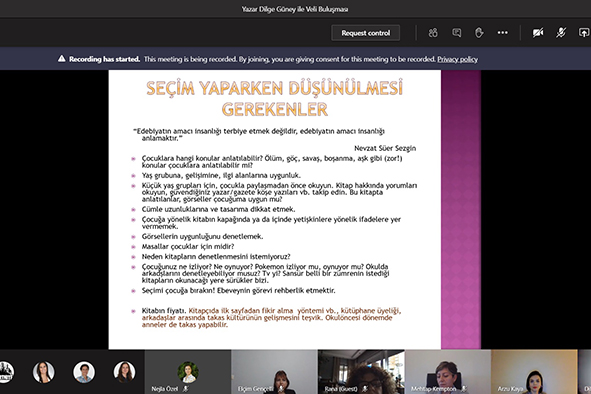
Task: Click the long dark-haired woman avatar
Action: click(x=43, y=372)
